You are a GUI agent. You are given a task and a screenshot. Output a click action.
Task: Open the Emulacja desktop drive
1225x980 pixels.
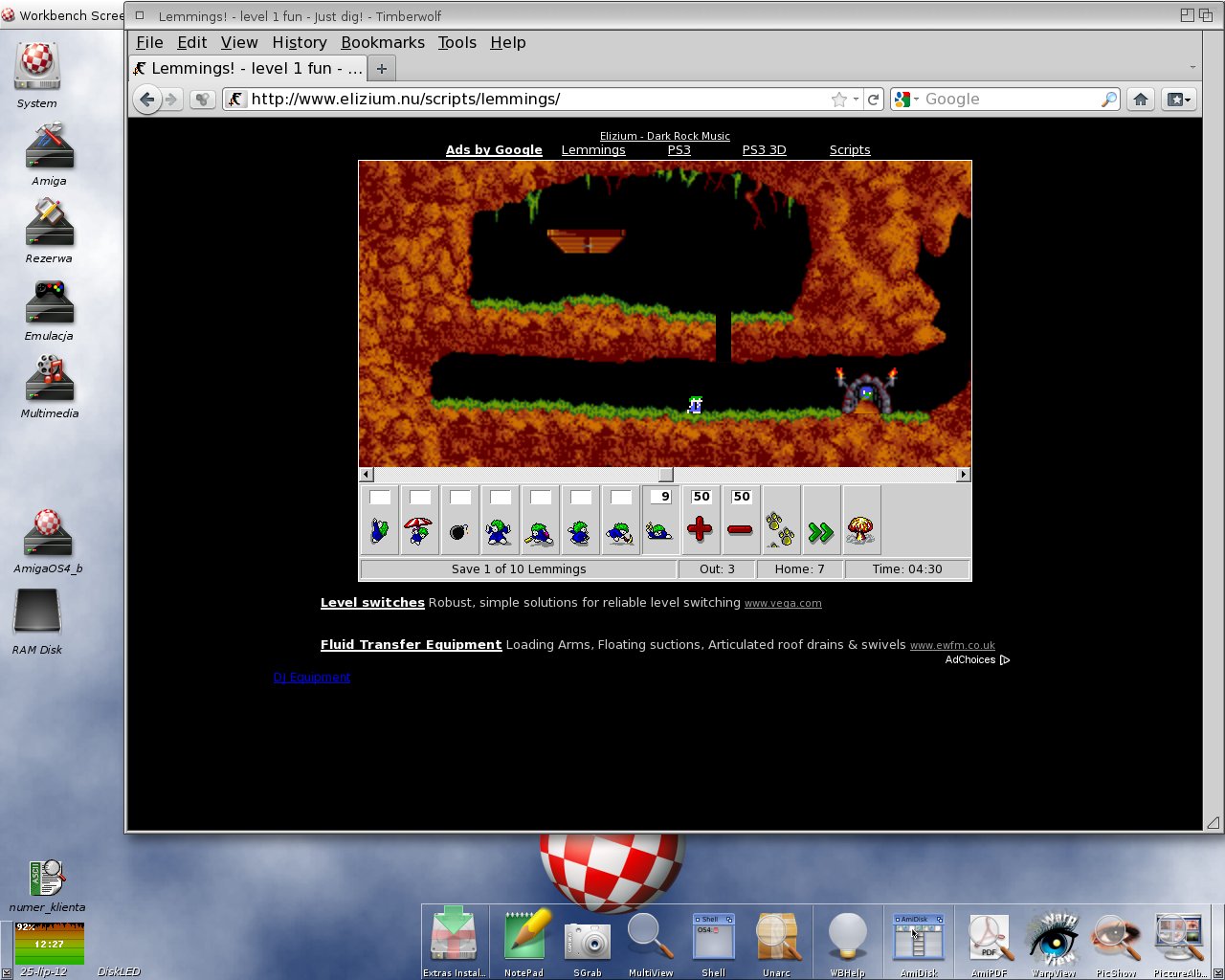(x=49, y=309)
